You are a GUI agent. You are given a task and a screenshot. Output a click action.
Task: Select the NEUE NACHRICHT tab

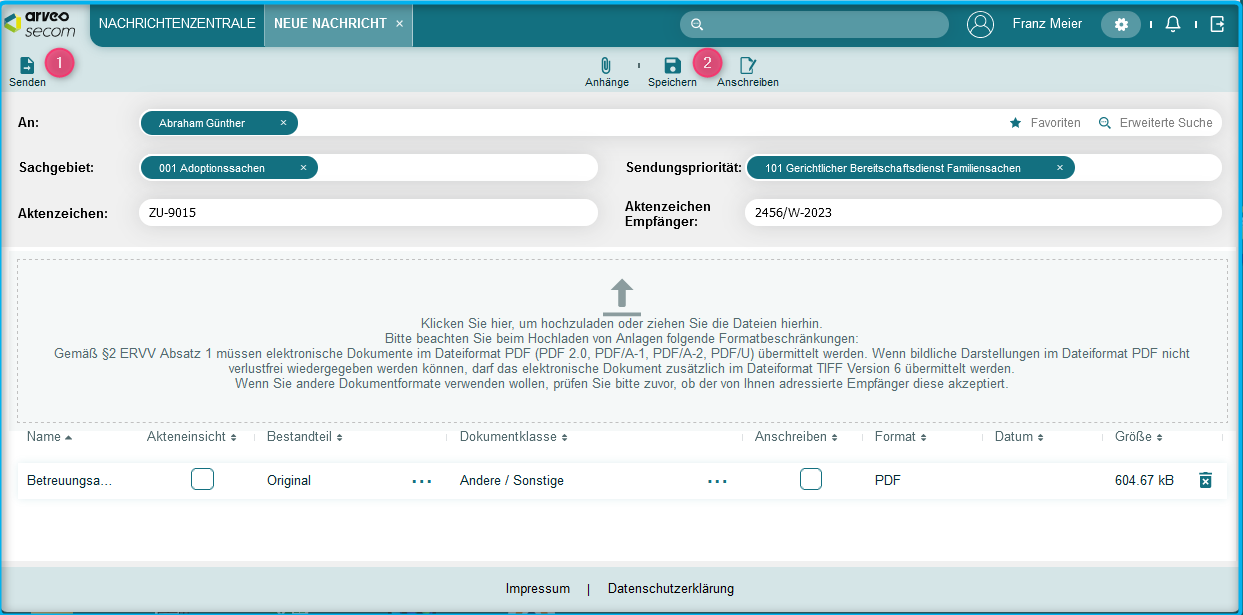coord(330,24)
